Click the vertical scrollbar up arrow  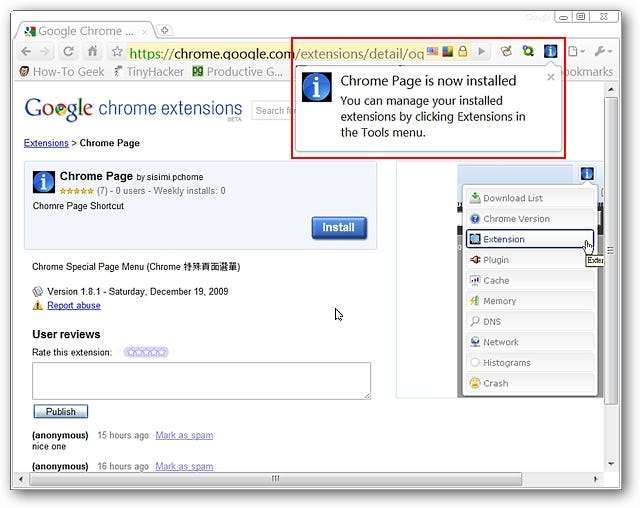click(x=611, y=89)
